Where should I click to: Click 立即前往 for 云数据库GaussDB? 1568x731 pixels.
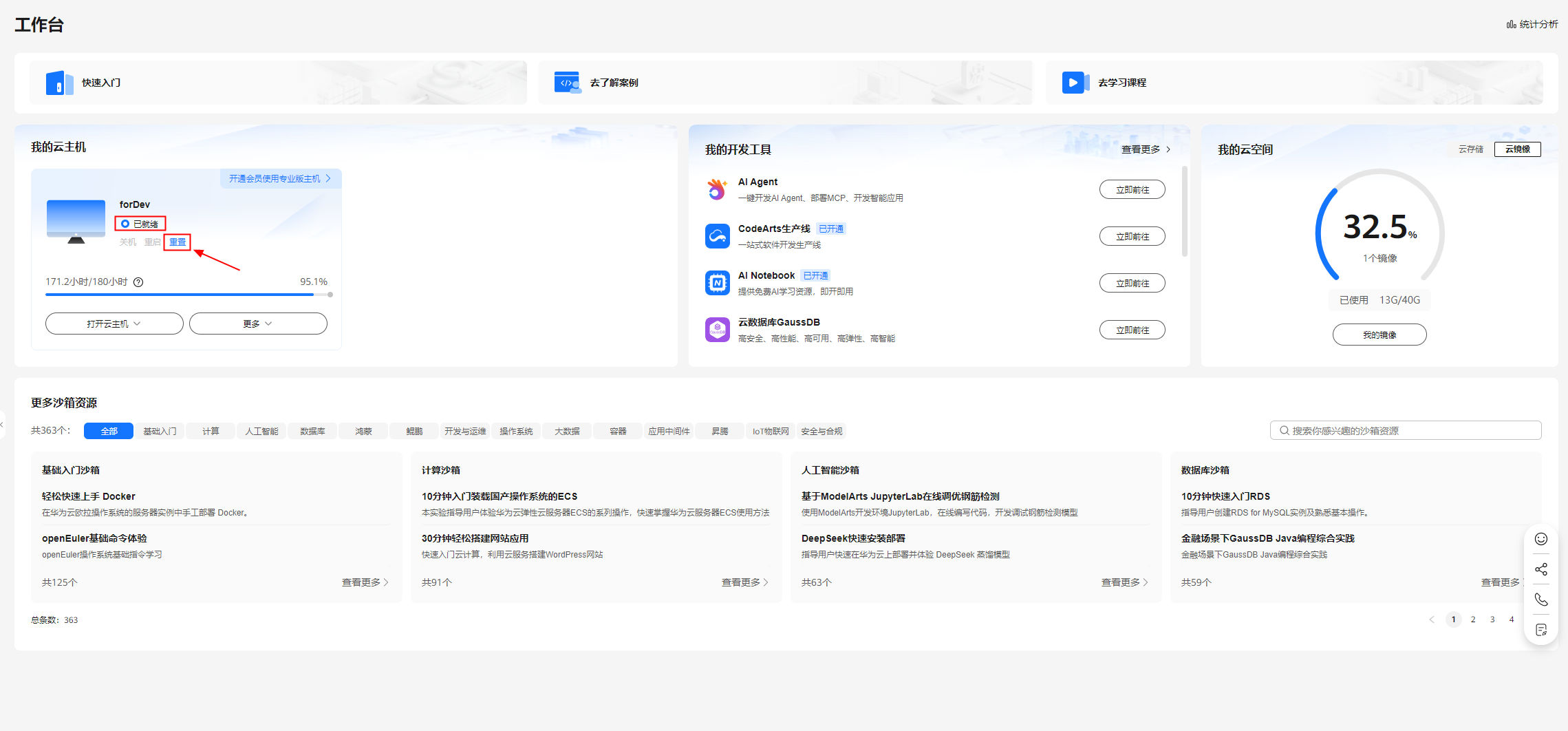click(x=1132, y=330)
